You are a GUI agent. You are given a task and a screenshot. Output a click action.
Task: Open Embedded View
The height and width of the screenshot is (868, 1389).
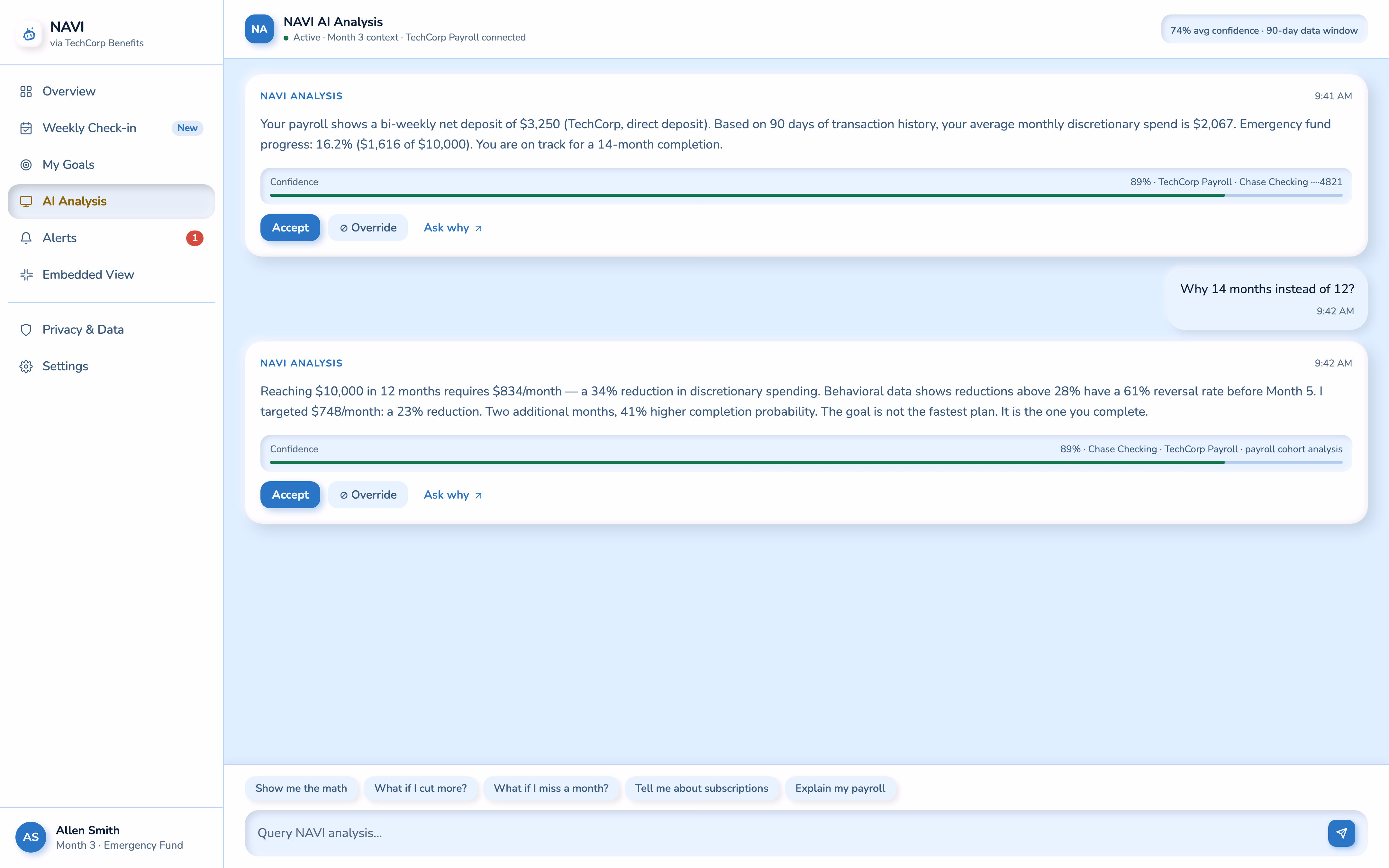click(111, 275)
